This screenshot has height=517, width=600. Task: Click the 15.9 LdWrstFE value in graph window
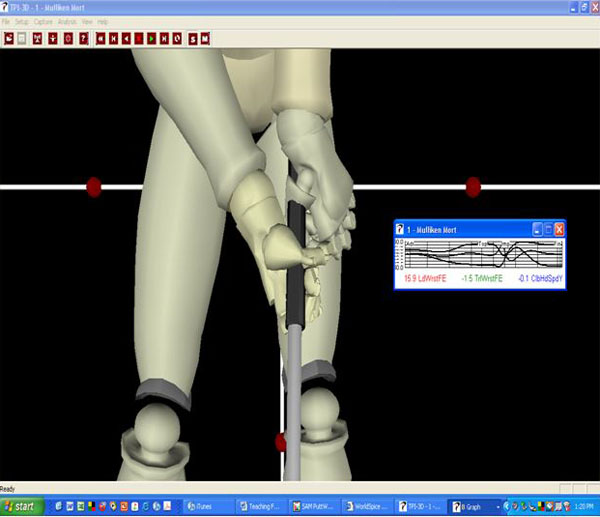pyautogui.click(x=425, y=278)
